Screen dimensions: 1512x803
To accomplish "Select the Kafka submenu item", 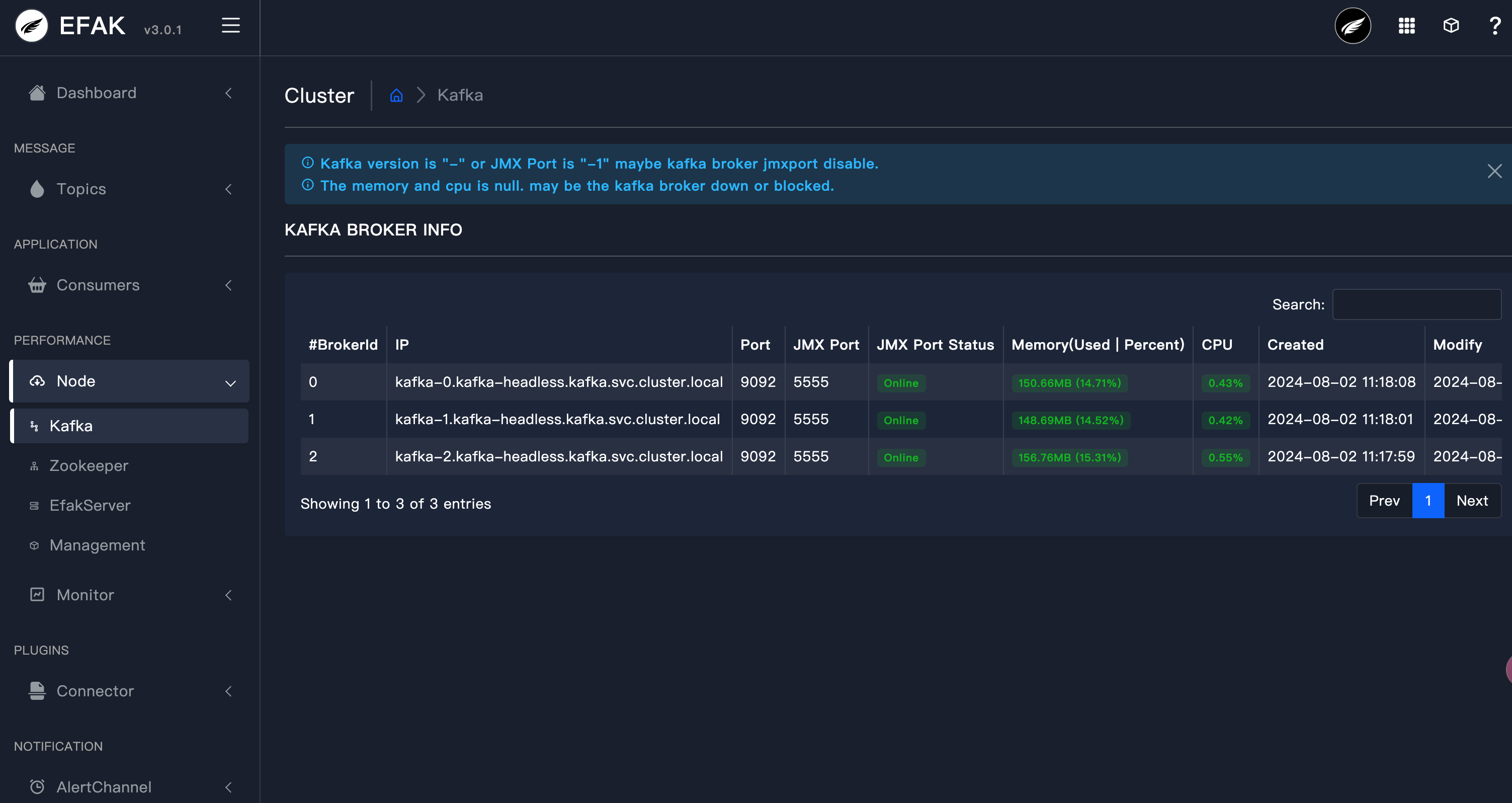I will click(x=130, y=426).
